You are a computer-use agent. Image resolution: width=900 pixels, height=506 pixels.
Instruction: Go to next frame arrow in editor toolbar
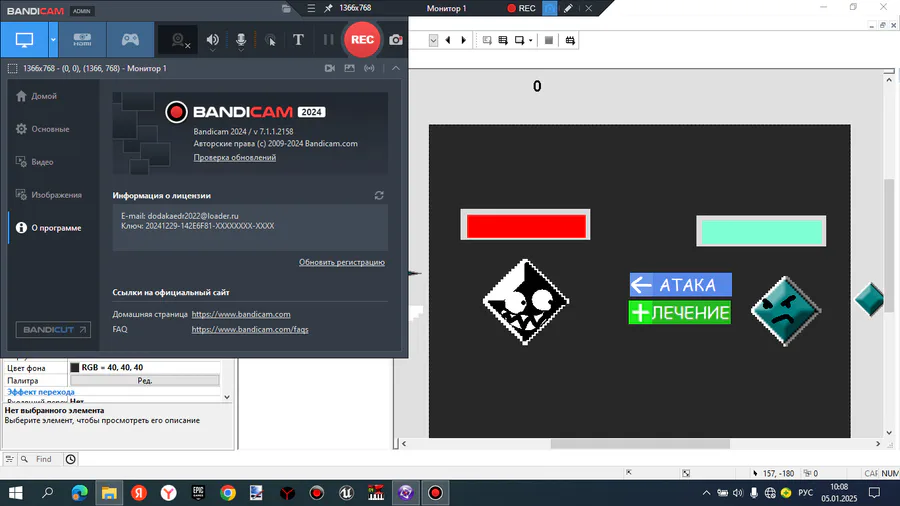coord(464,40)
